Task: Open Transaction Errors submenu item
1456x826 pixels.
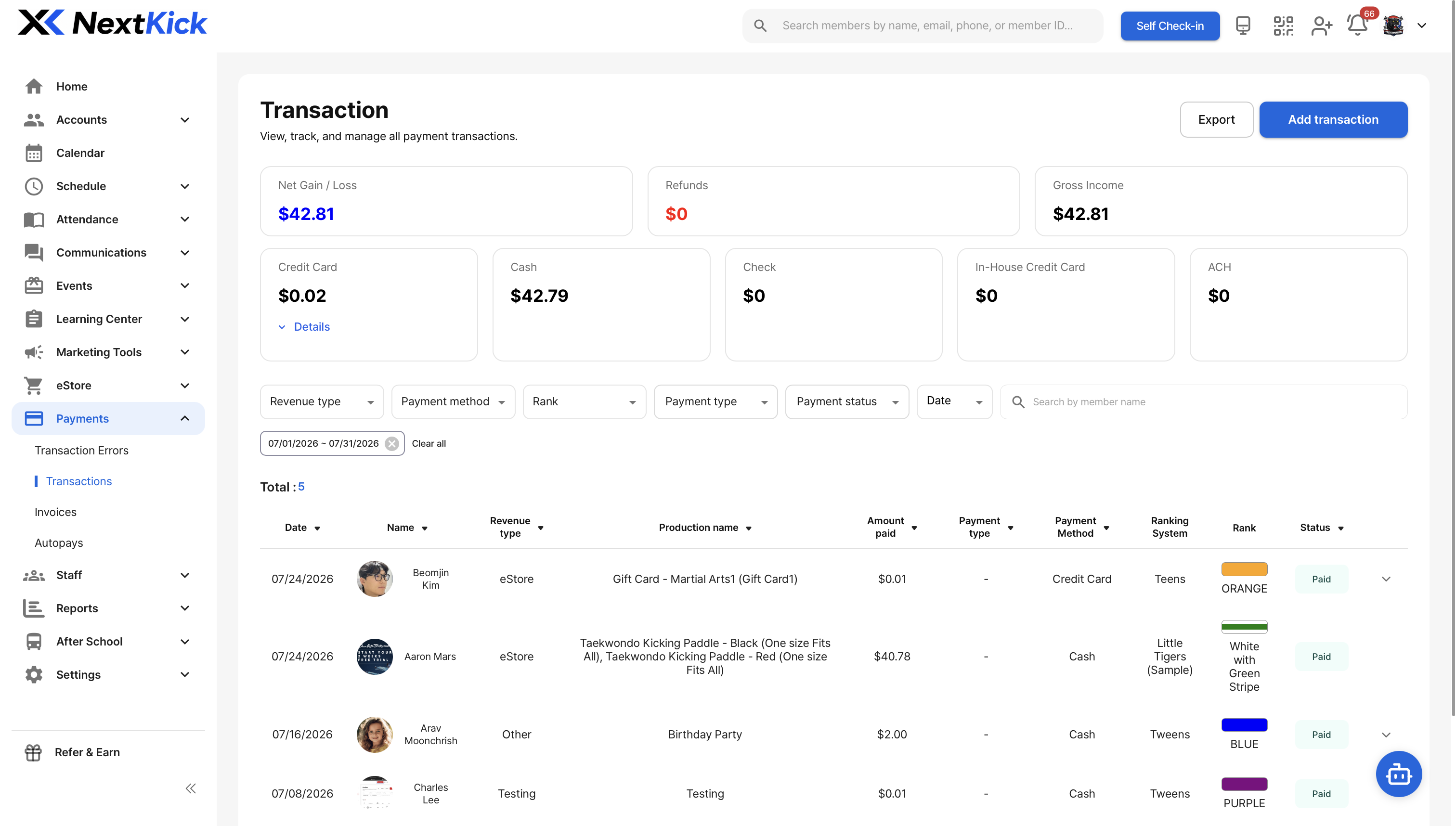Action: point(82,450)
